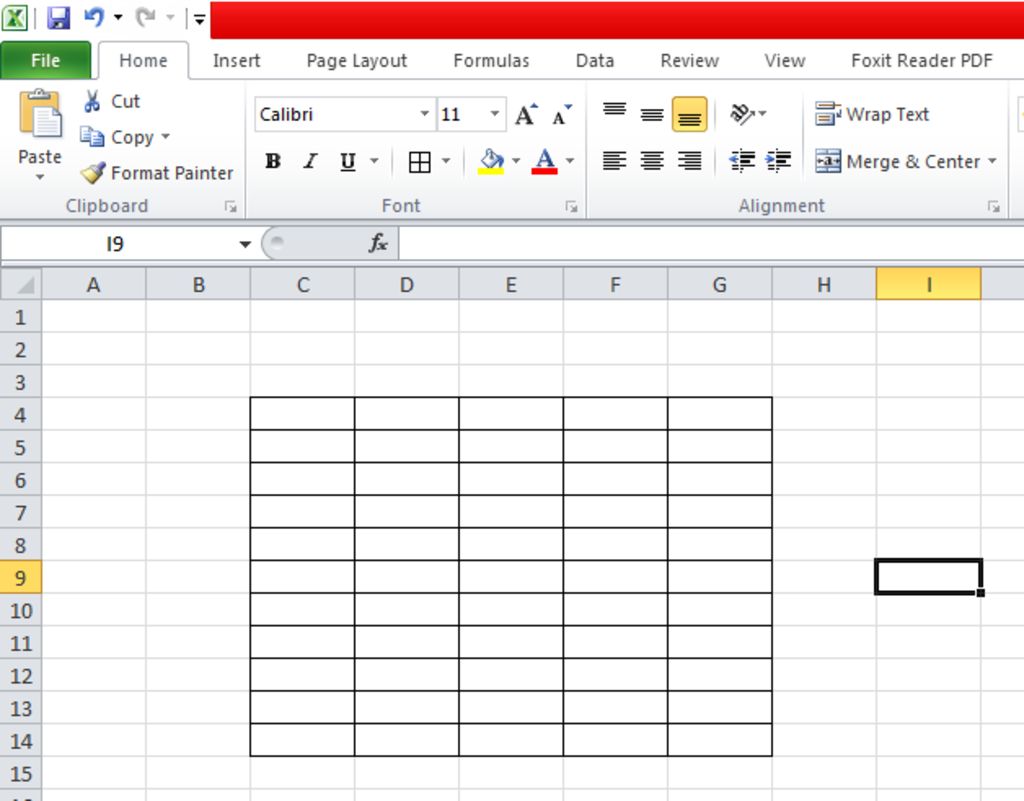Click Decrease Indent icon
This screenshot has height=801, width=1024.
[742, 161]
